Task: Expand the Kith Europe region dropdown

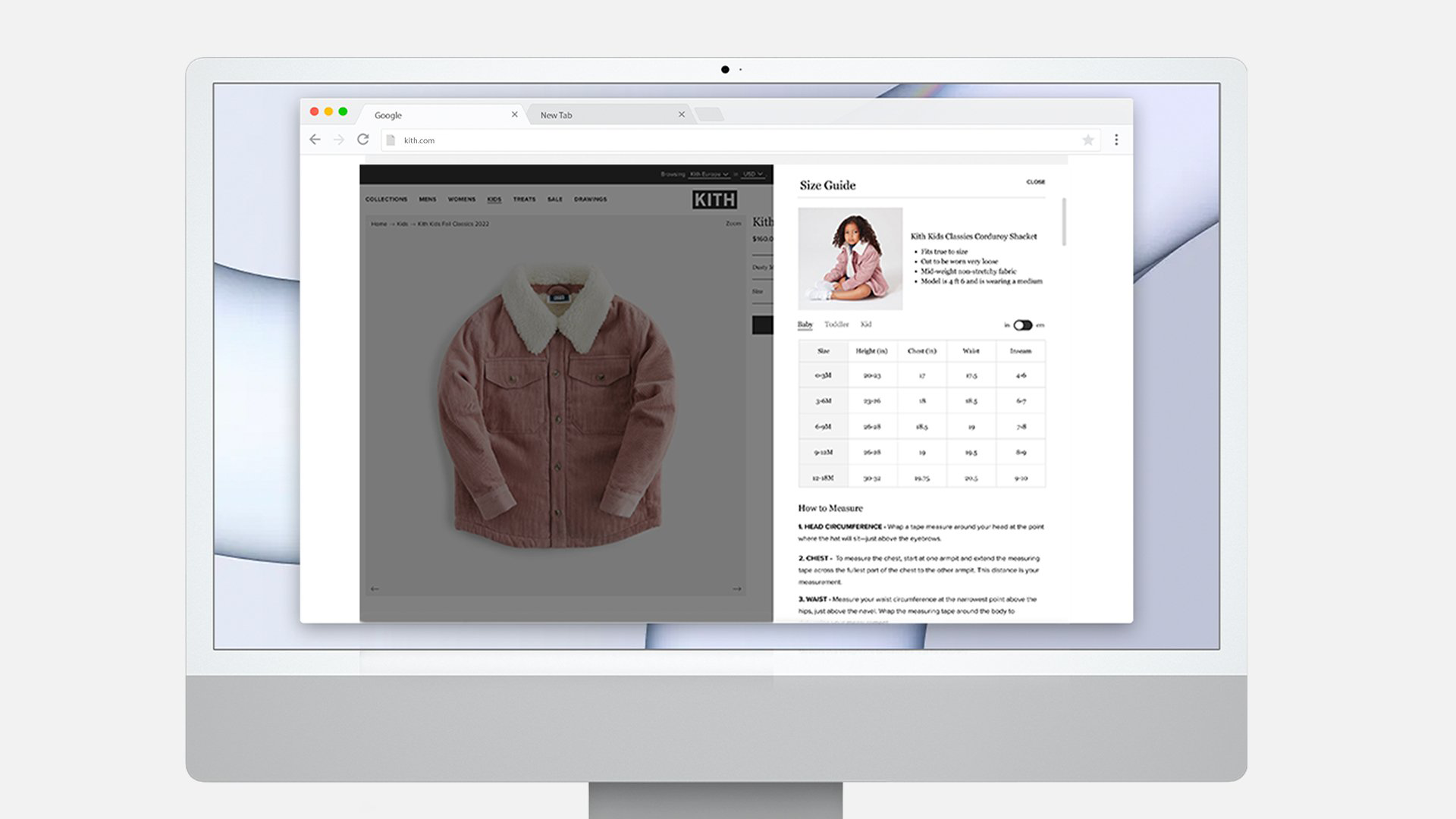Action: tap(709, 174)
